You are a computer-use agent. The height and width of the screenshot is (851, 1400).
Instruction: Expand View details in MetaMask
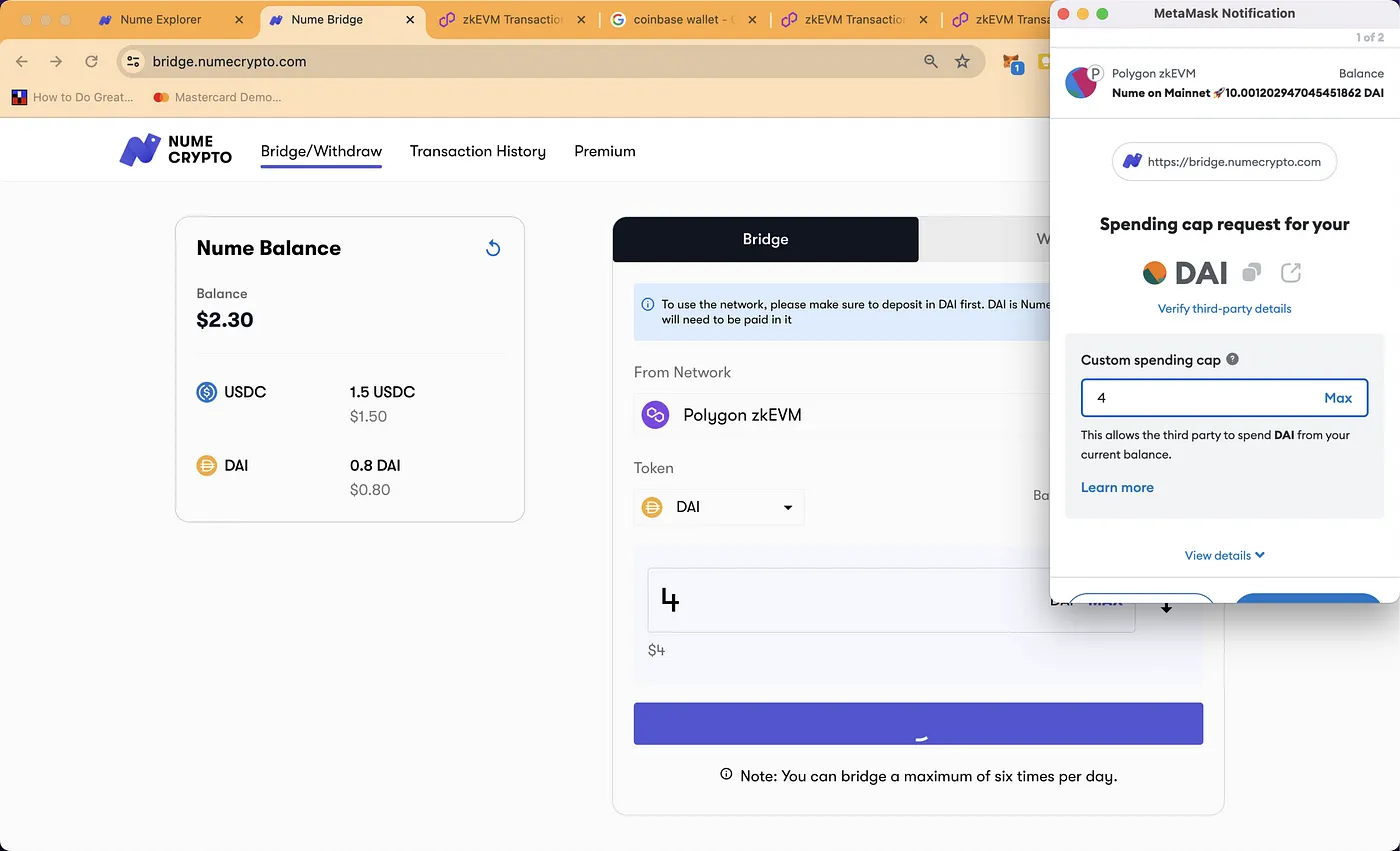click(x=1224, y=555)
